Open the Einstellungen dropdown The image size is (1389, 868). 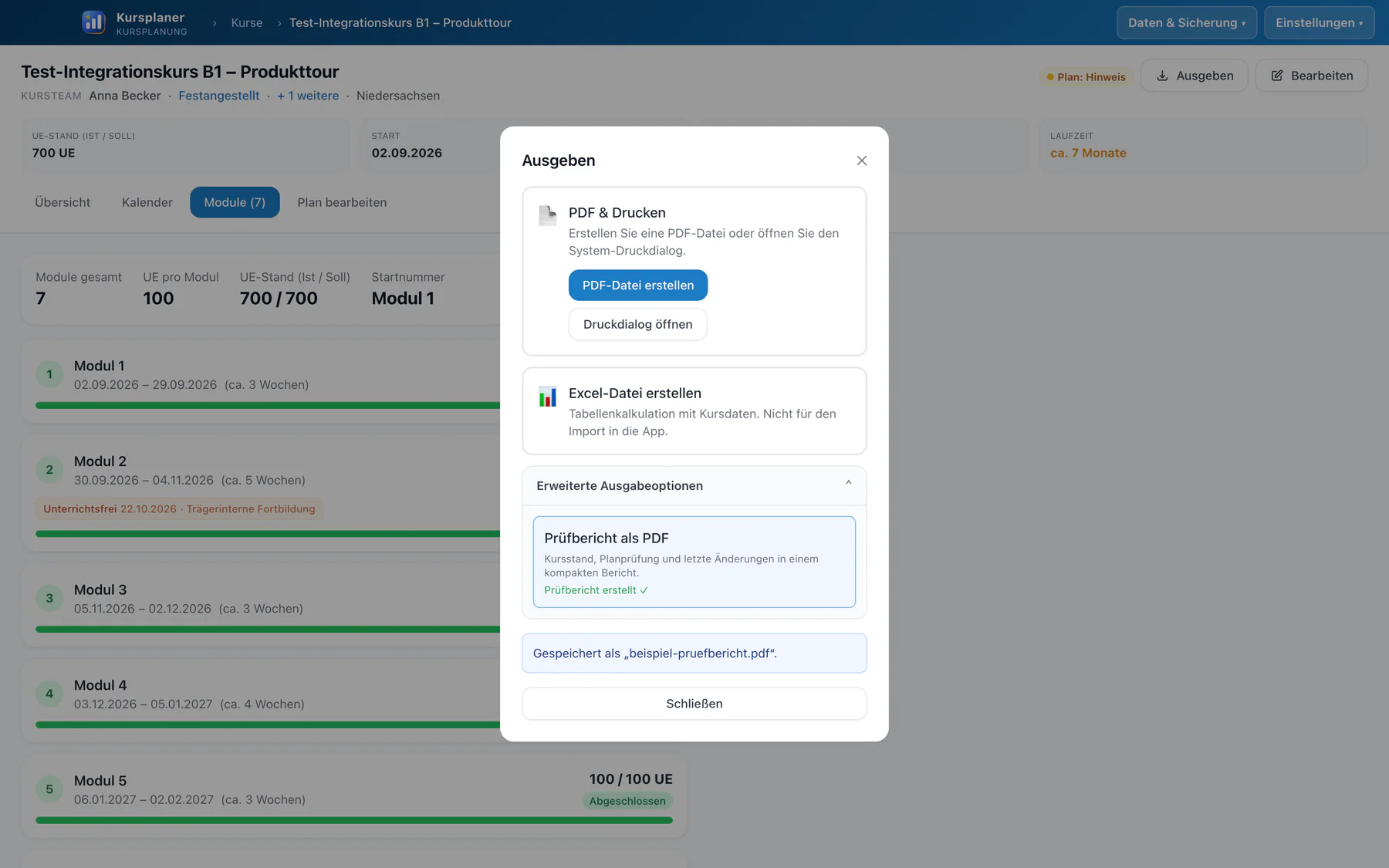coord(1320,22)
